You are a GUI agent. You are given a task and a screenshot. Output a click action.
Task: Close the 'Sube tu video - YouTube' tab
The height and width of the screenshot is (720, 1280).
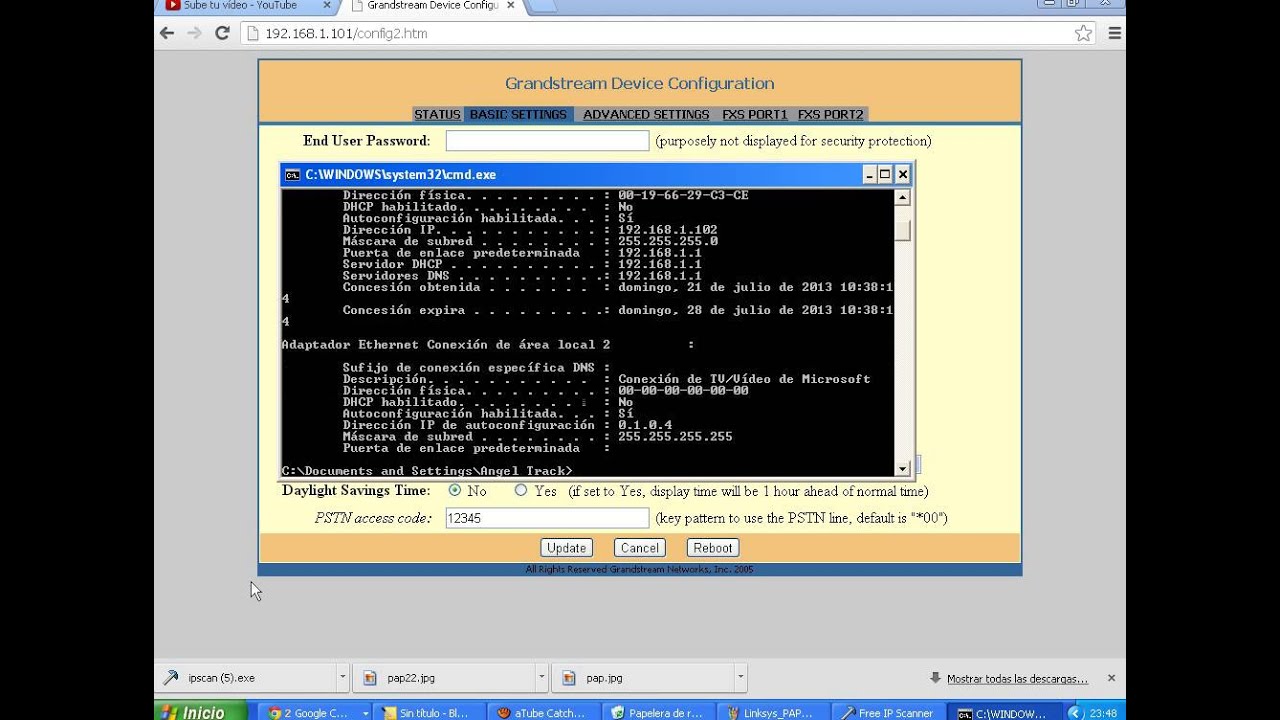click(326, 5)
